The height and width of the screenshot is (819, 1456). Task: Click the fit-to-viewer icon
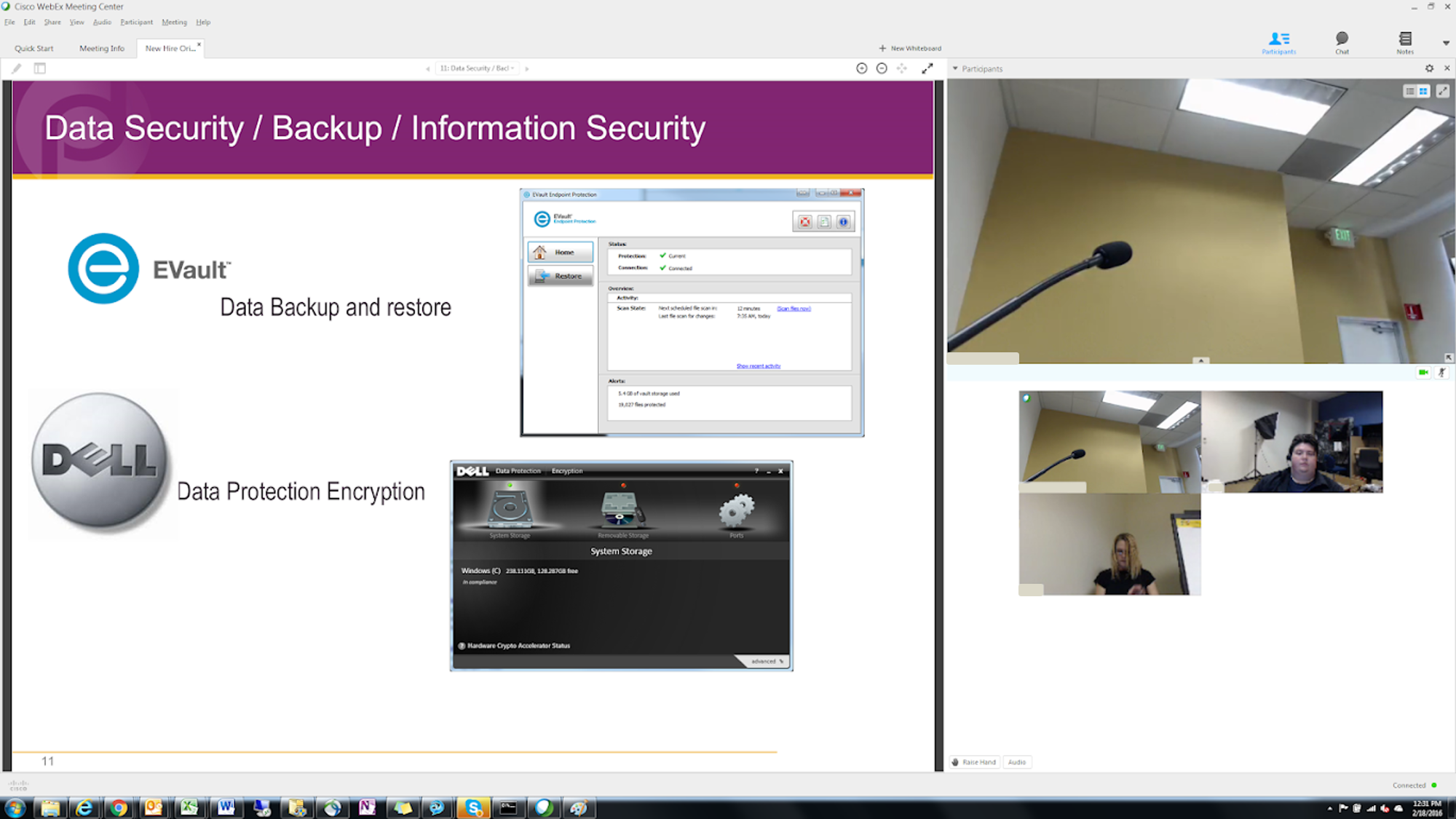click(902, 68)
